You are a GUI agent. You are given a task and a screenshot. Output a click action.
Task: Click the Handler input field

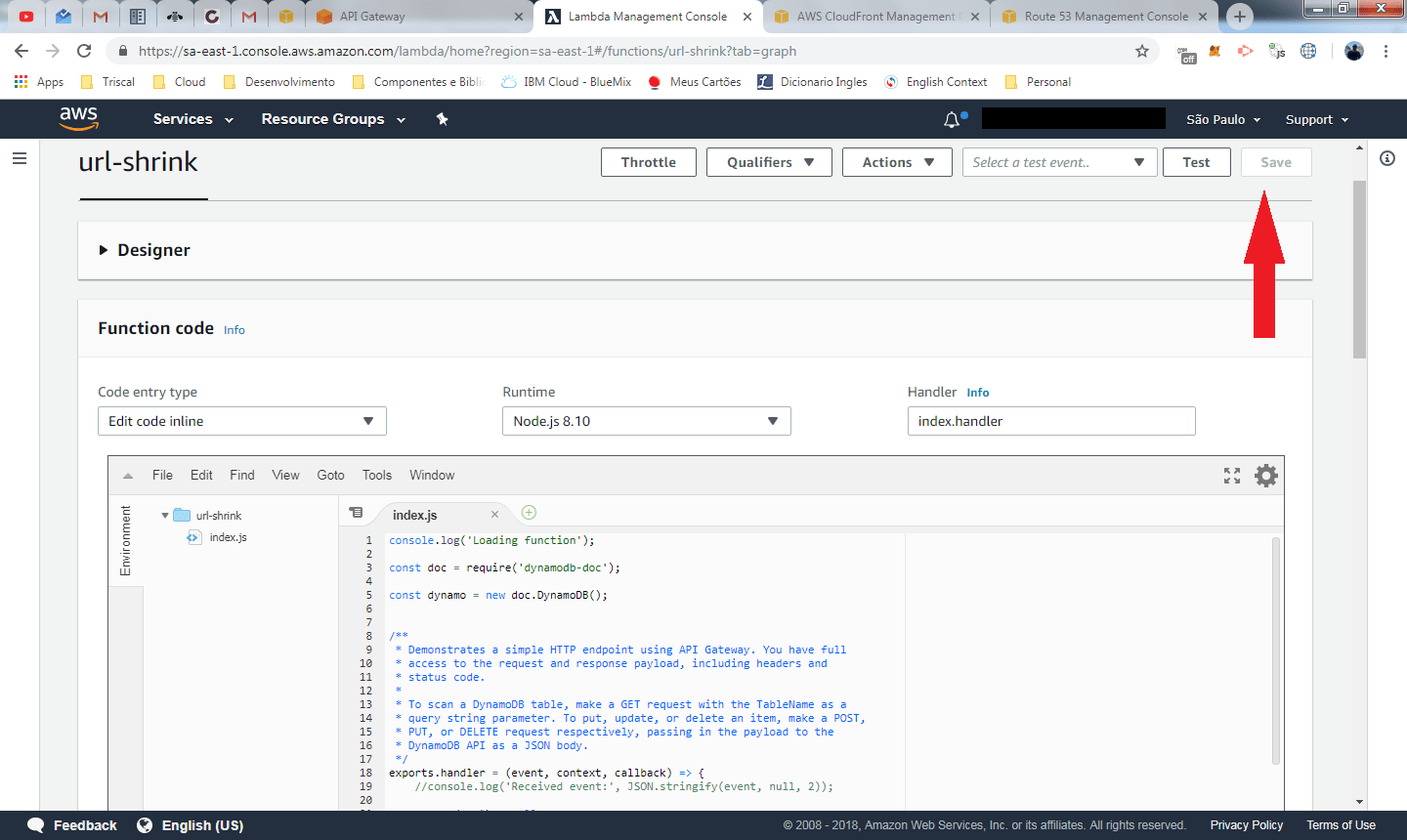[x=1051, y=421]
